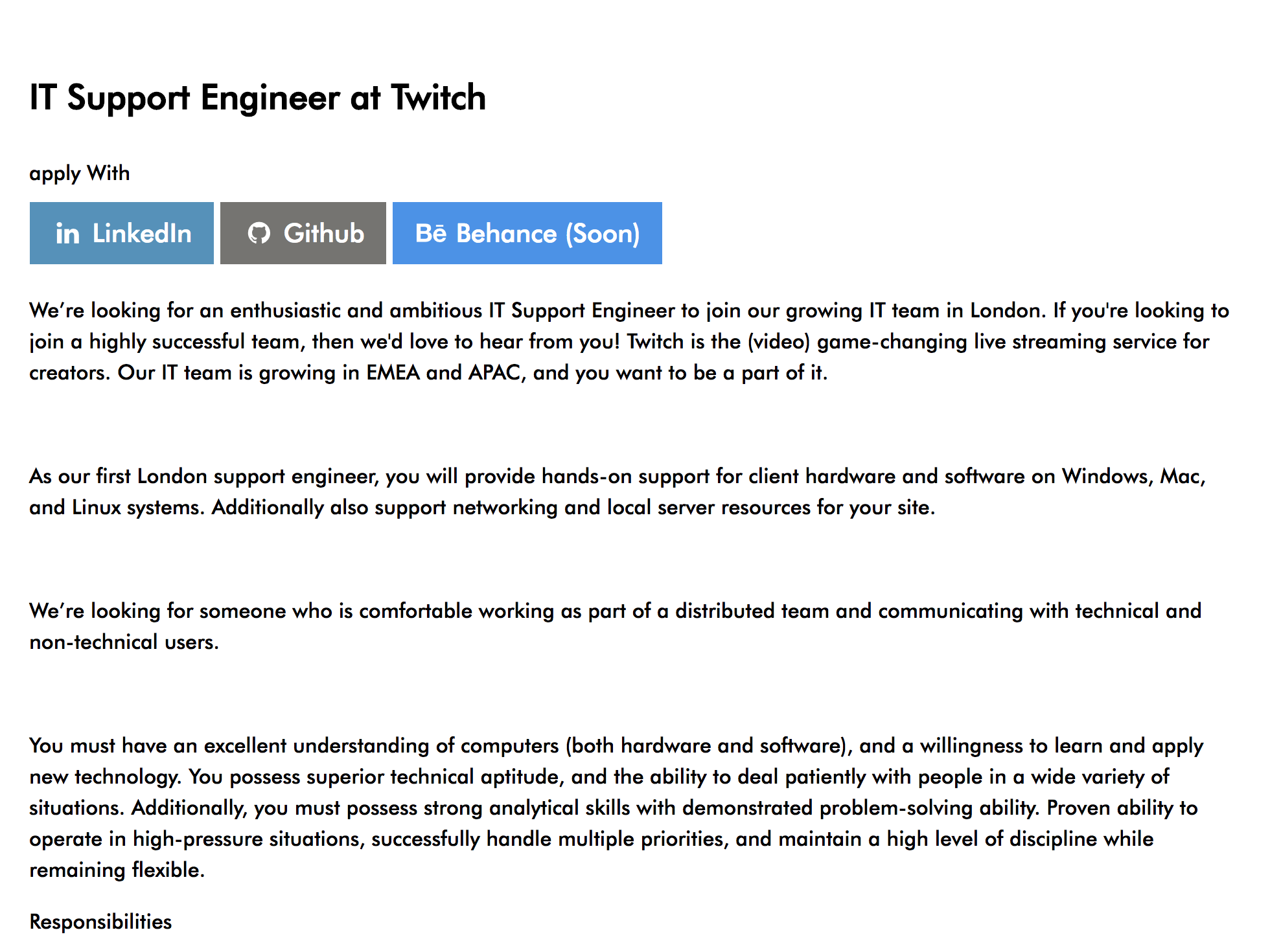Click the "remaining flexible." text
Viewport: 1270px width, 952px height.
pos(117,870)
